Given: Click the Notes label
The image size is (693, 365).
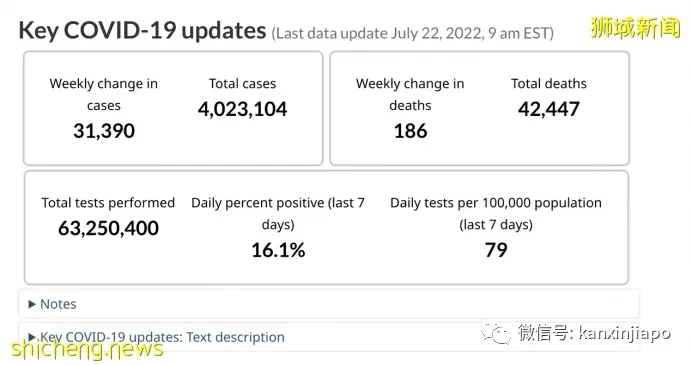Looking at the screenshot, I should 58,304.
